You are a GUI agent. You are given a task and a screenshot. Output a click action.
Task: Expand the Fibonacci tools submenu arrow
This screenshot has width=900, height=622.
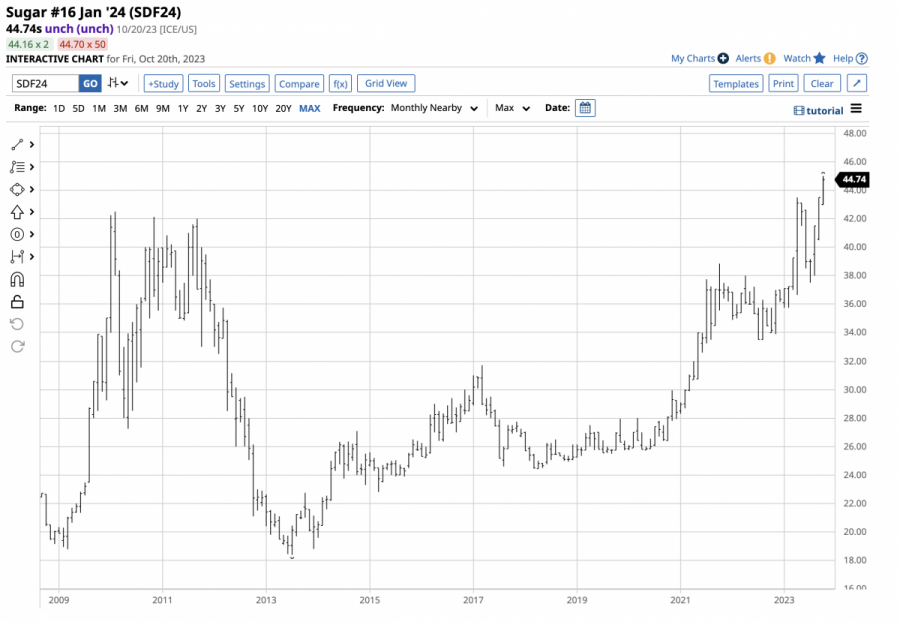click(32, 167)
